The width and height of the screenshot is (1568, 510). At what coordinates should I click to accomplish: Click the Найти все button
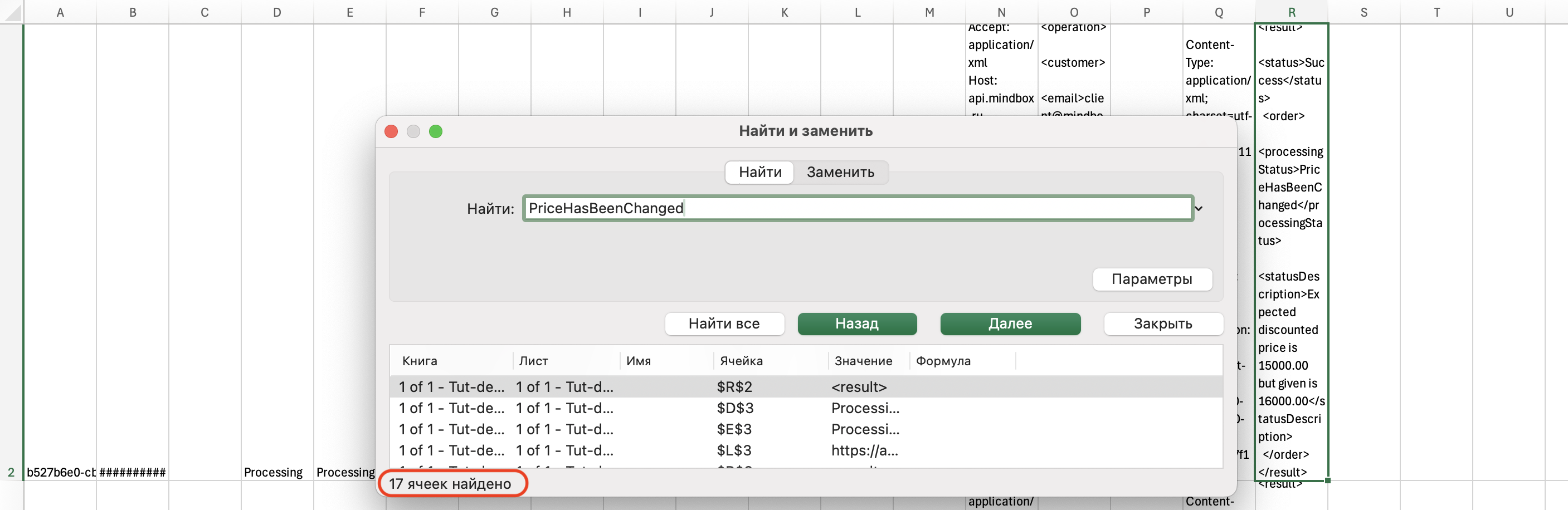coord(724,323)
